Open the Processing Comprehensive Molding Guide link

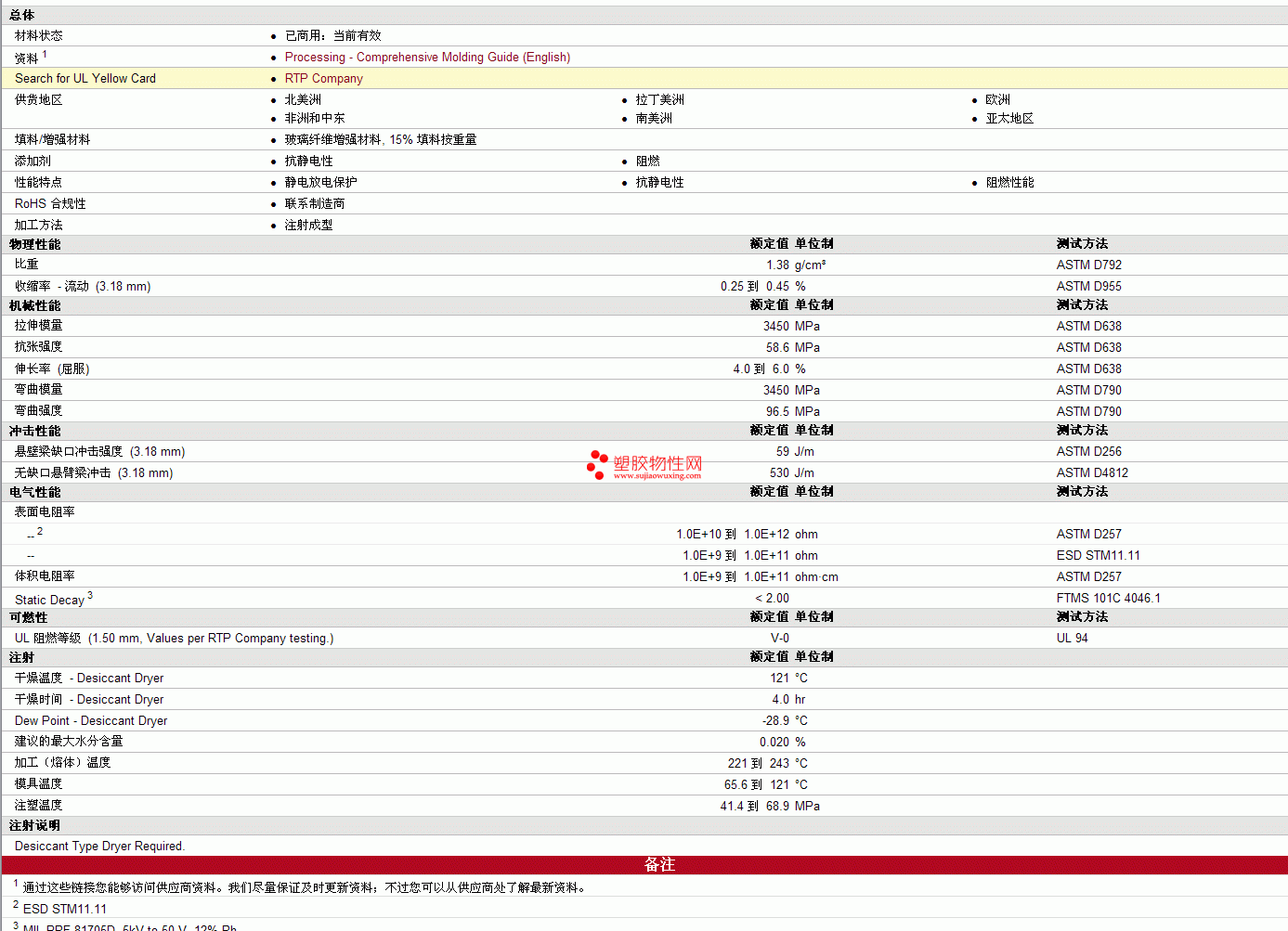coord(427,58)
